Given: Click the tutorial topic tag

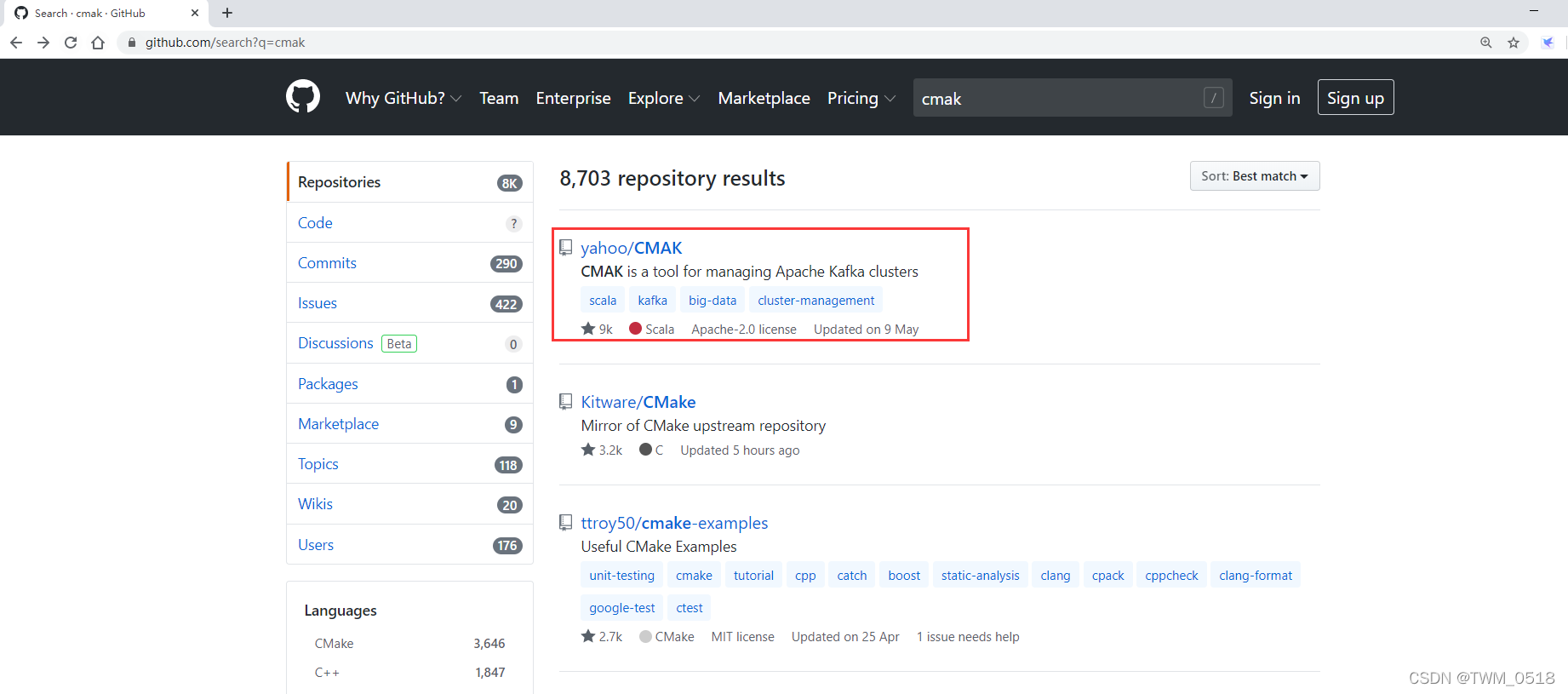Looking at the screenshot, I should point(754,576).
